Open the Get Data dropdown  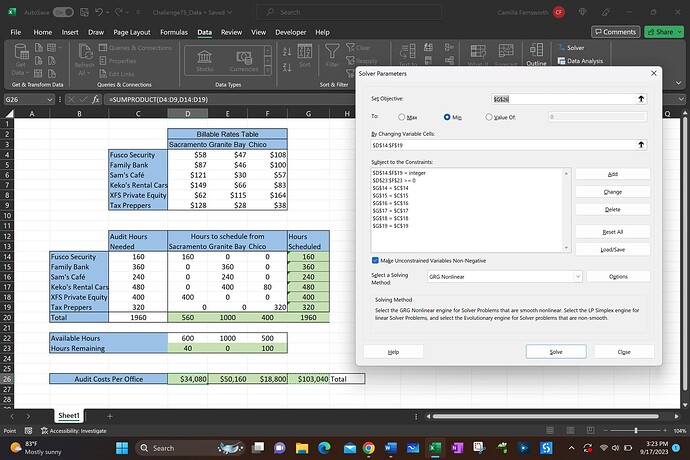pyautogui.click(x=20, y=61)
